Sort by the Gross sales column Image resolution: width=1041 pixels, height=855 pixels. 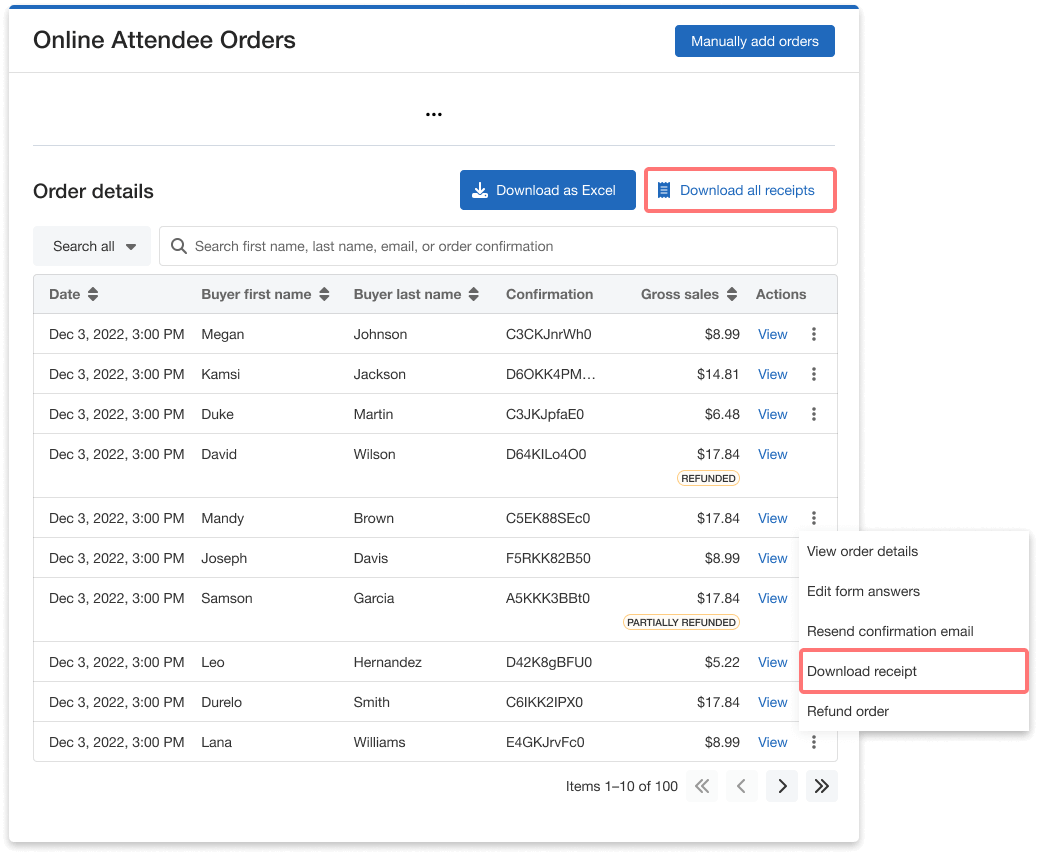(732, 295)
